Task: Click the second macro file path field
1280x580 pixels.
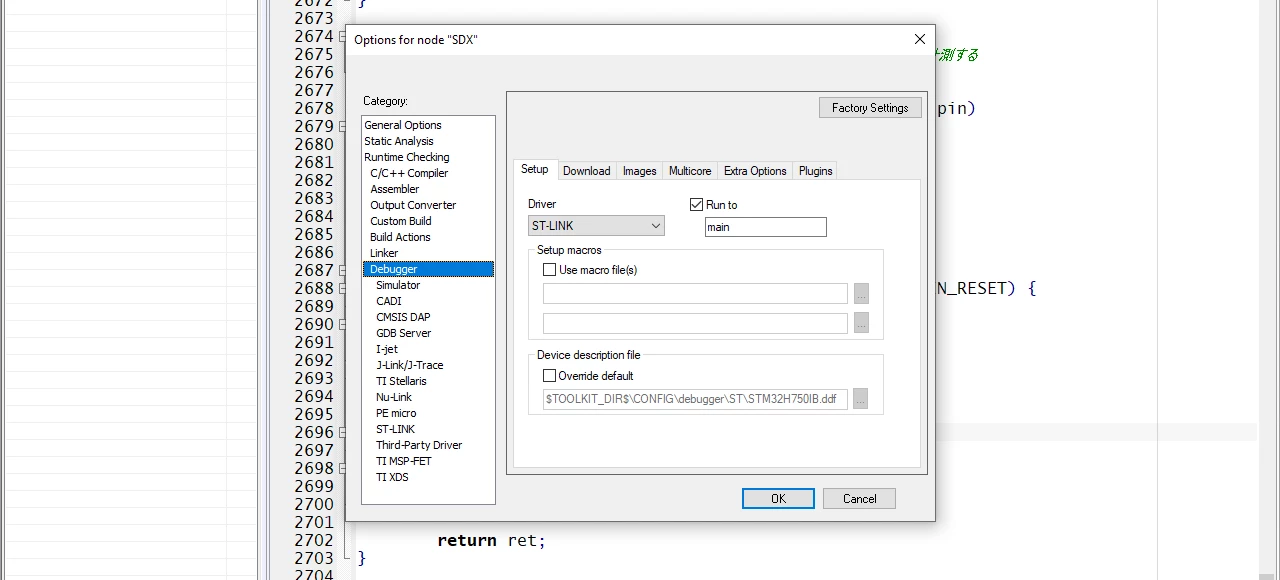Action: [x=695, y=323]
